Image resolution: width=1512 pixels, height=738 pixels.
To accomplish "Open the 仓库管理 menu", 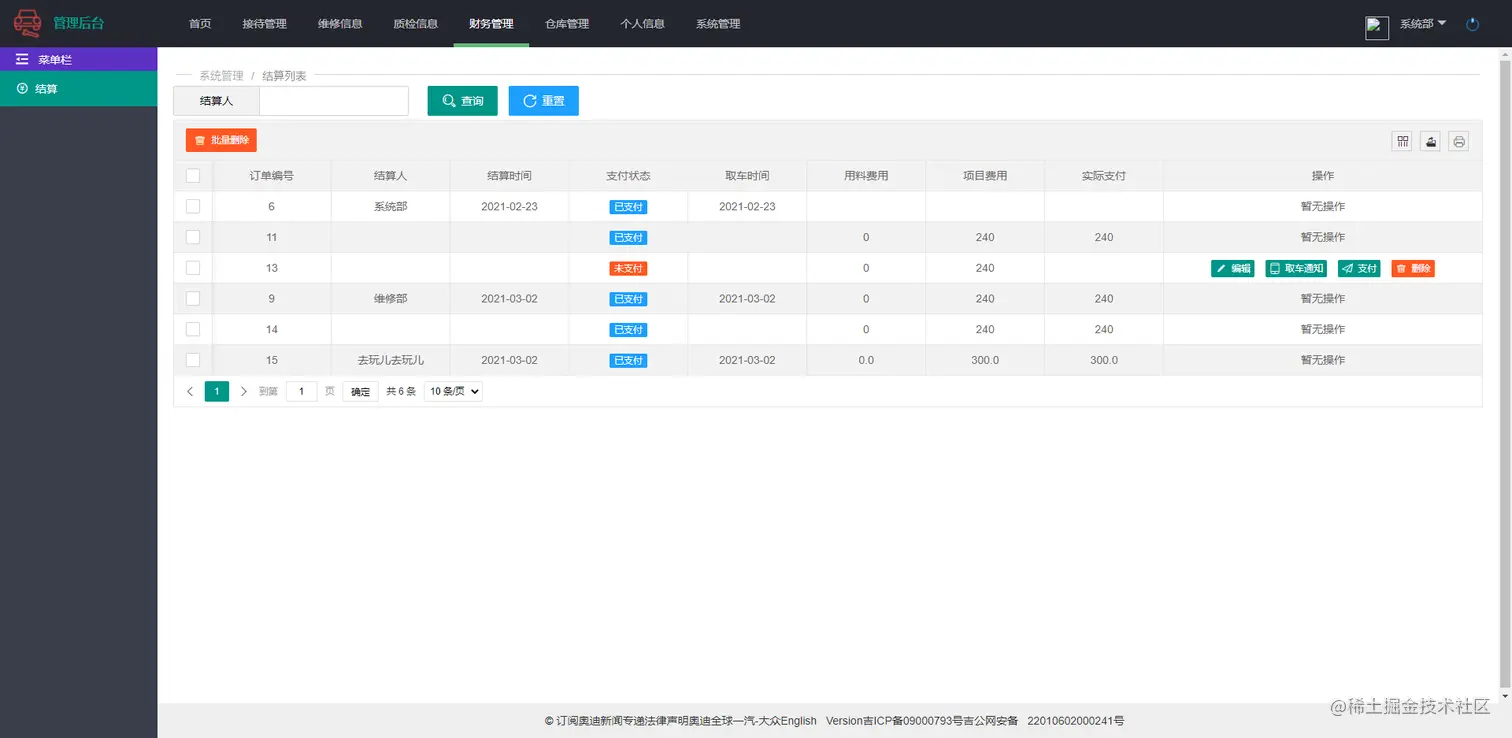I will click(x=567, y=24).
